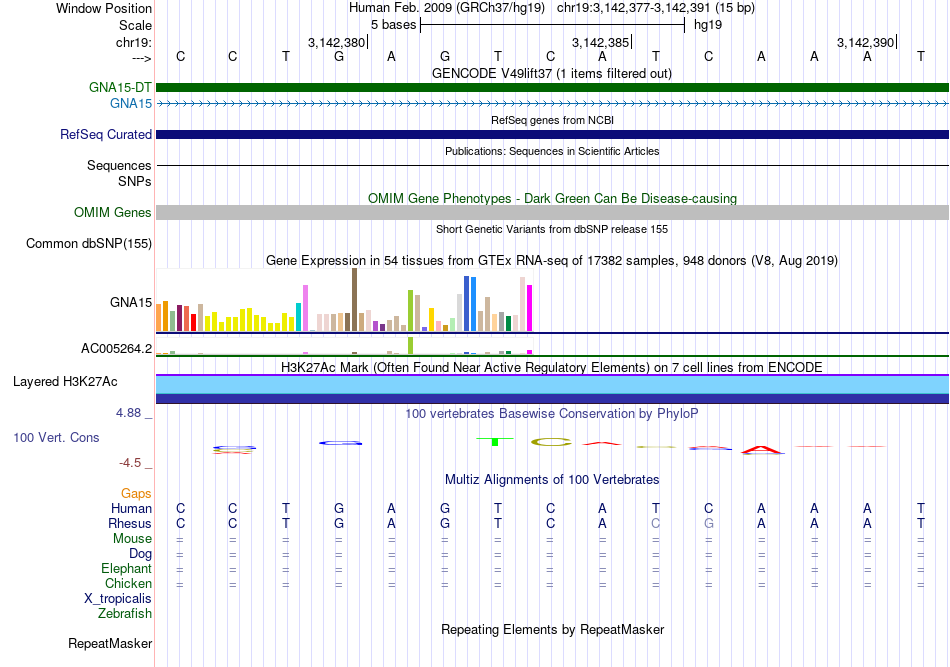Click the Elephant species row label
This screenshot has height=667, width=950.
[x=127, y=568]
